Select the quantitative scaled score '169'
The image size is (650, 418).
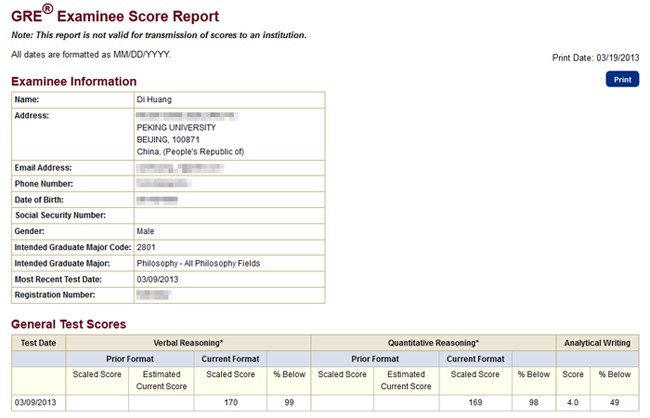coord(475,403)
